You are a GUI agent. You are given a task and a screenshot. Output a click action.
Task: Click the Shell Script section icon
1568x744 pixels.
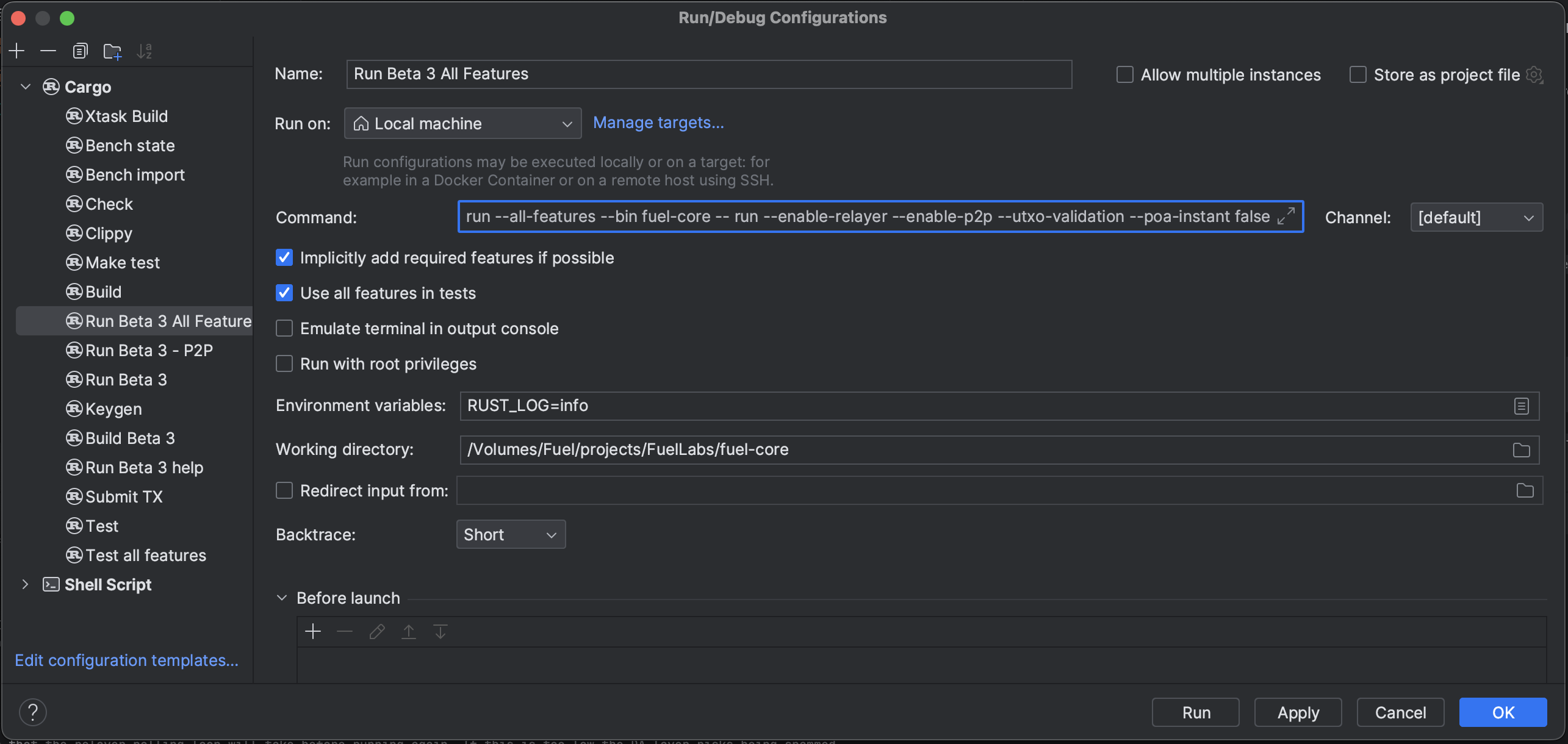51,584
